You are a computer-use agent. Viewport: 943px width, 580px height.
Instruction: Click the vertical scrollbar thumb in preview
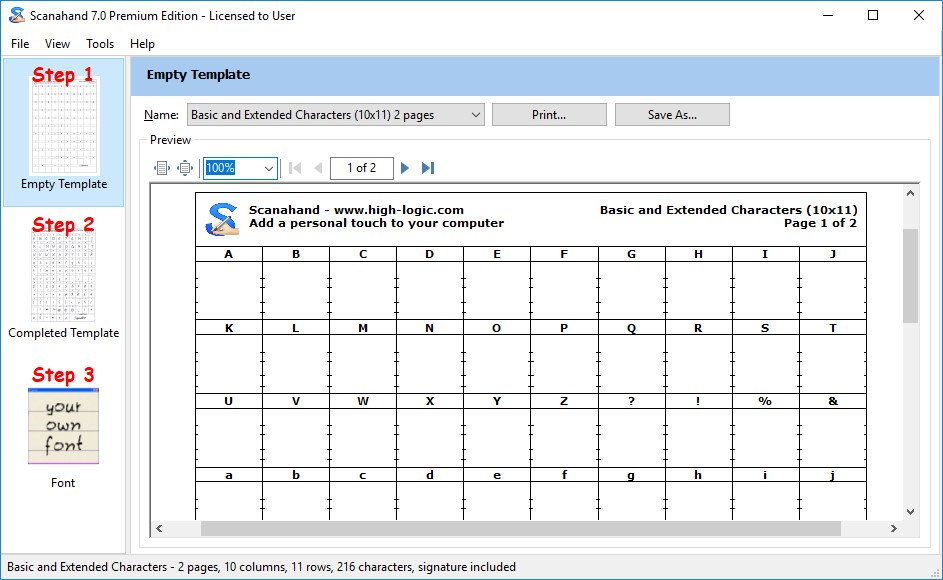tap(911, 276)
